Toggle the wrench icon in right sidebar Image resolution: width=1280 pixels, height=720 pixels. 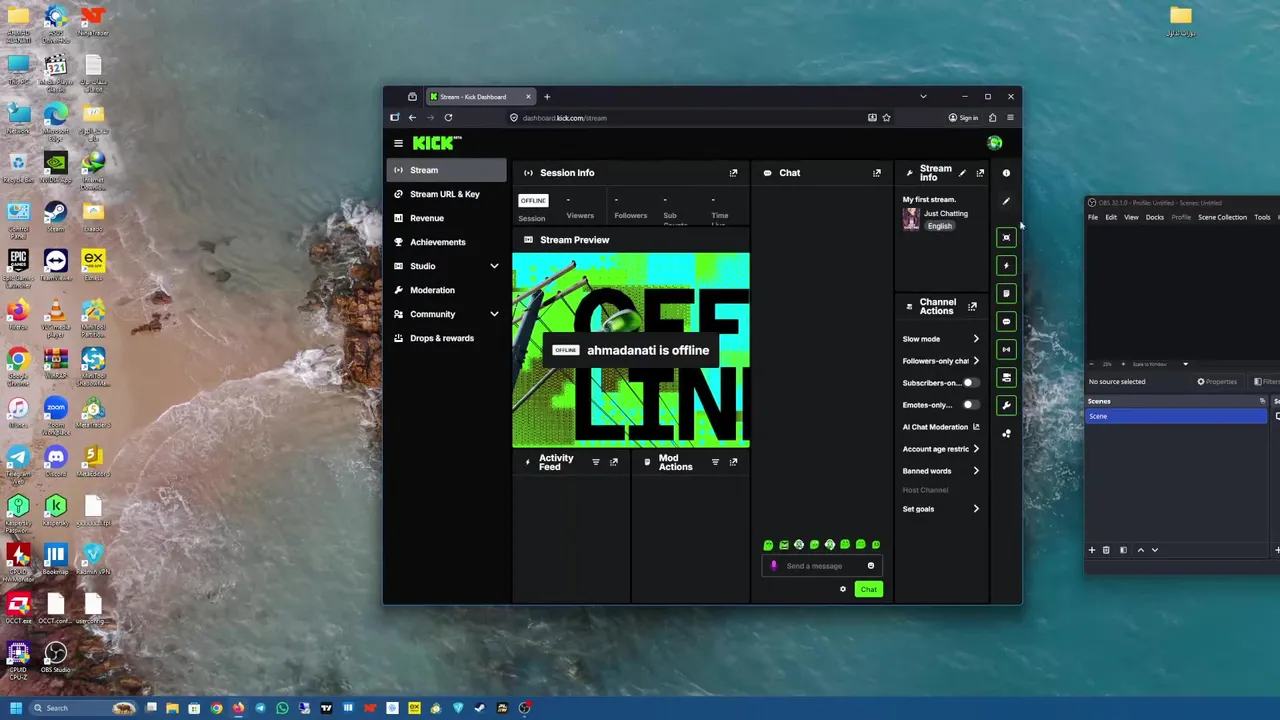[x=1006, y=405]
